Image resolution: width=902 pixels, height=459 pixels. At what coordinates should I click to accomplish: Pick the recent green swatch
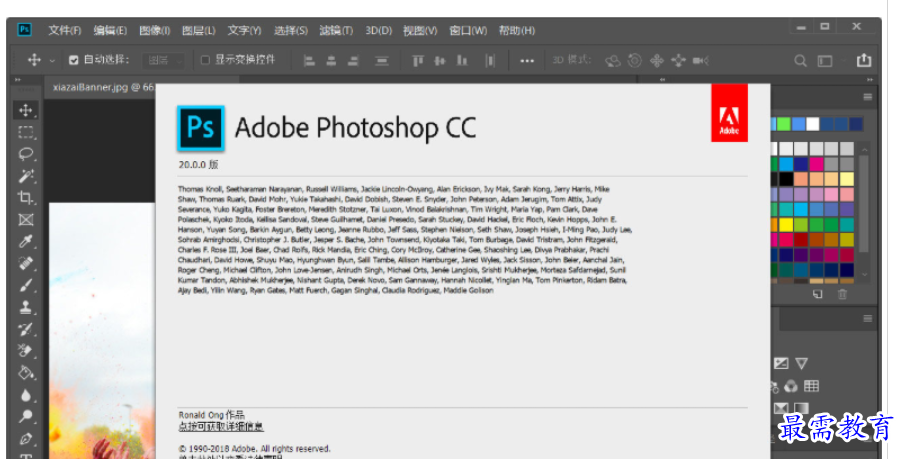(783, 124)
